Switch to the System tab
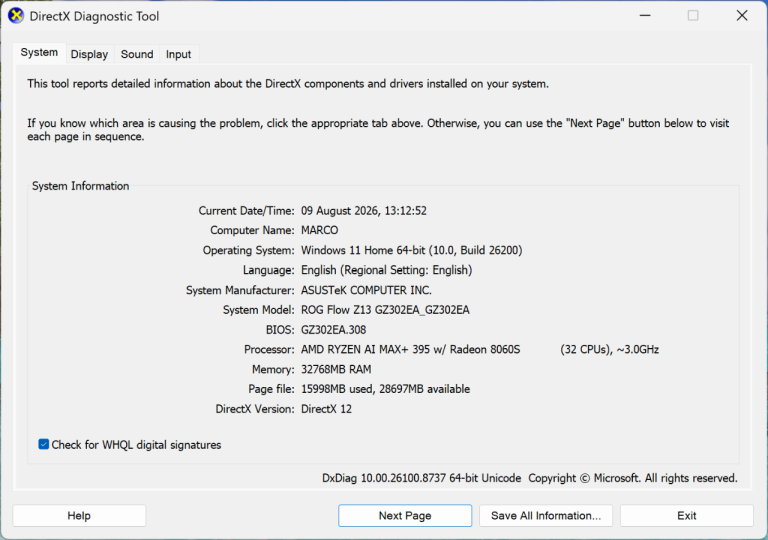The height and width of the screenshot is (540, 768). click(39, 52)
